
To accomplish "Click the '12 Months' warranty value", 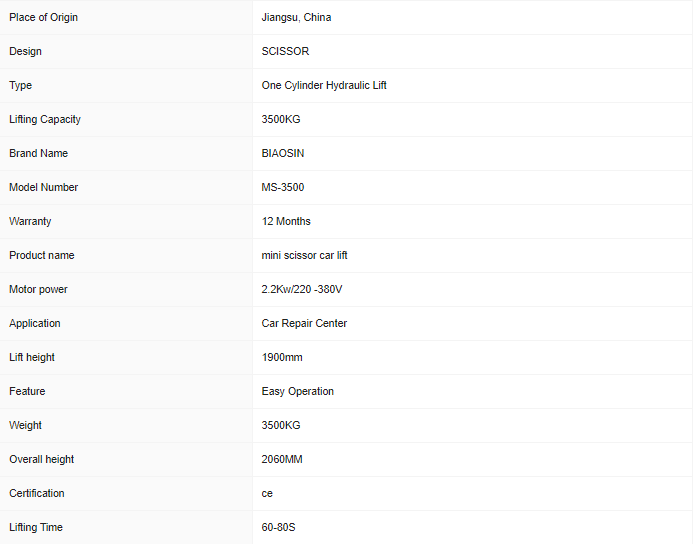I will click(286, 222).
